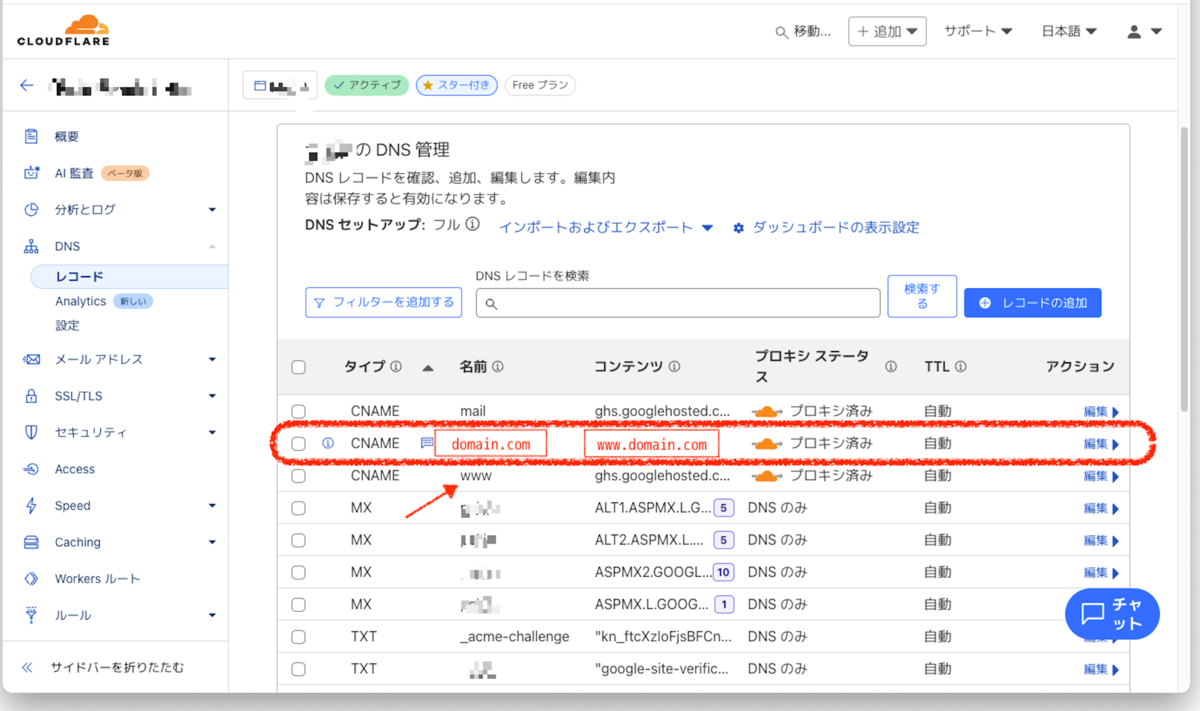Viewport: 1200px width, 711px height.
Task: Click the Access sidebar icon
Action: (32, 469)
